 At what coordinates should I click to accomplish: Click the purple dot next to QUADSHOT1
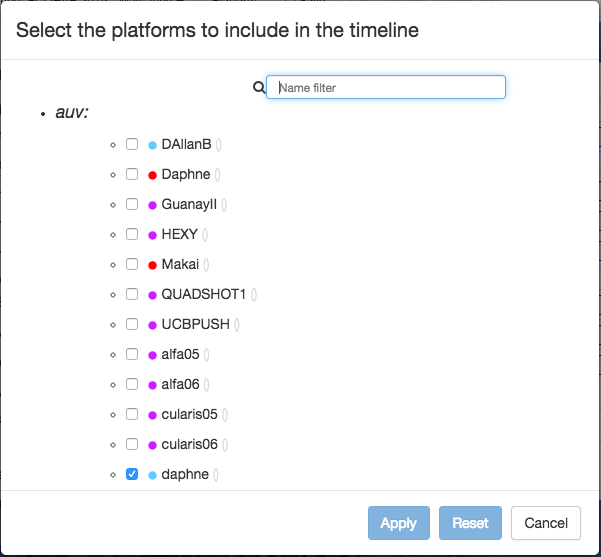click(x=152, y=295)
